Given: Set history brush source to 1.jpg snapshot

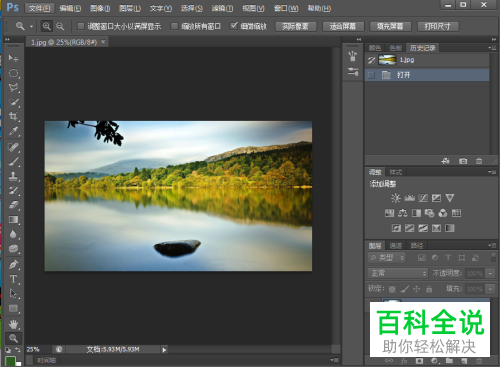Looking at the screenshot, I should pos(371,60).
